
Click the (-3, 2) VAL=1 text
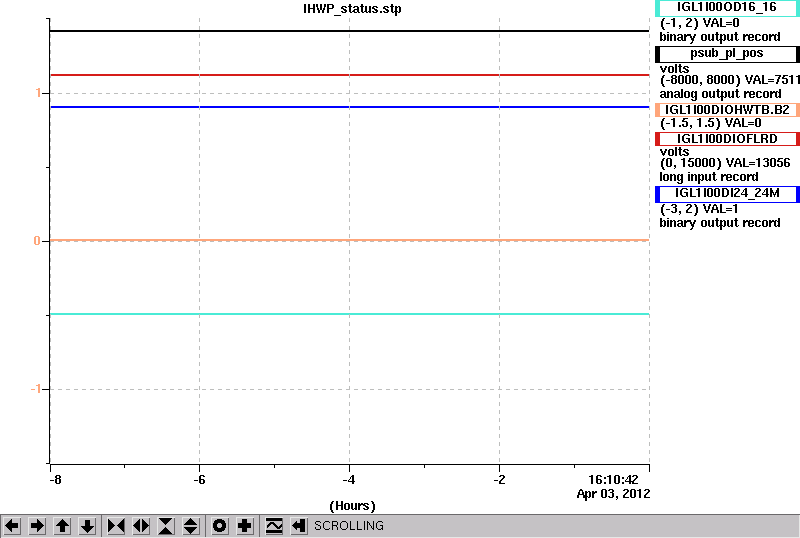point(699,209)
